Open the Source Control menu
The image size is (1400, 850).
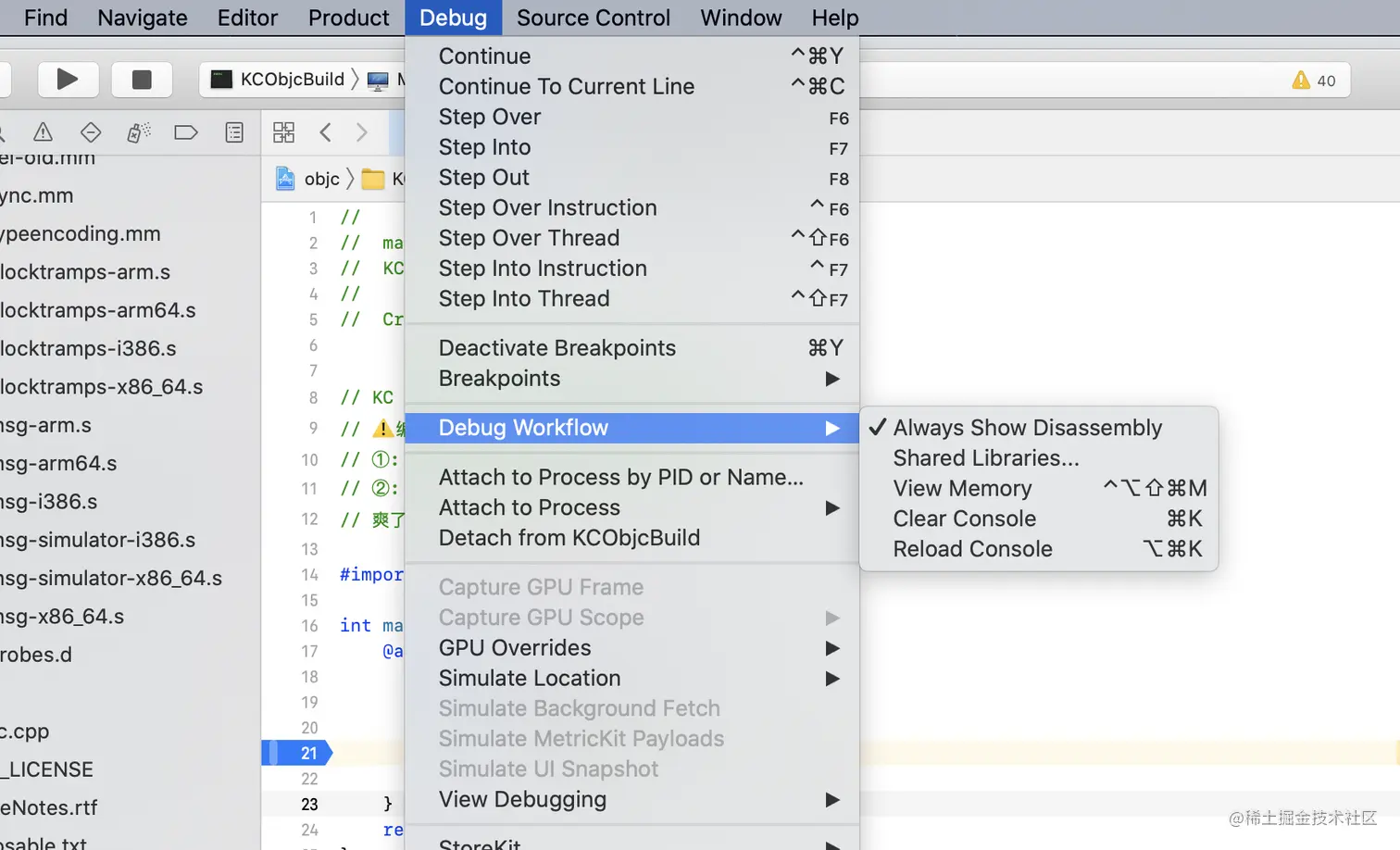click(593, 18)
